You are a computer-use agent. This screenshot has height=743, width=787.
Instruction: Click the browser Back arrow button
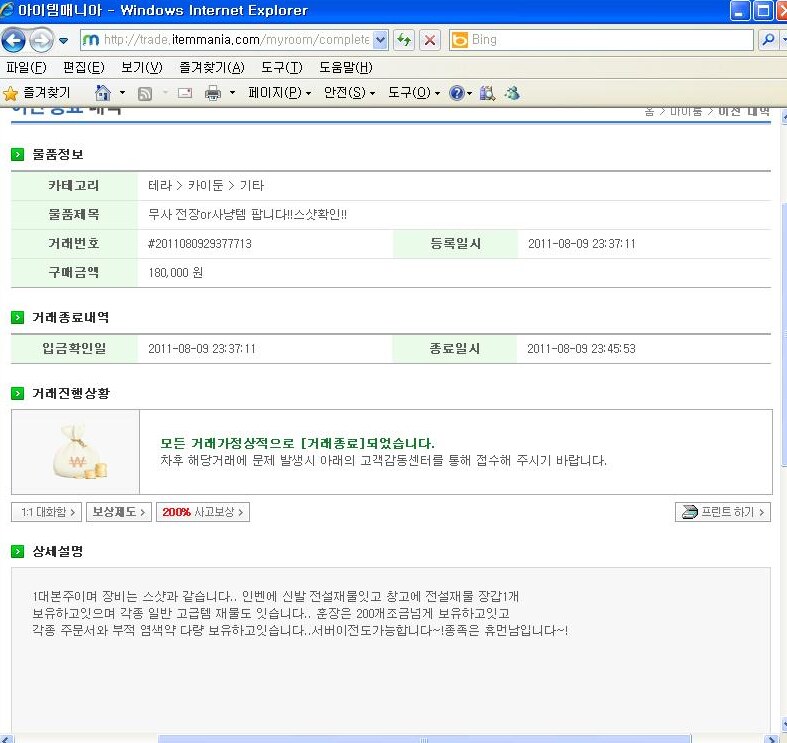[x=14, y=40]
